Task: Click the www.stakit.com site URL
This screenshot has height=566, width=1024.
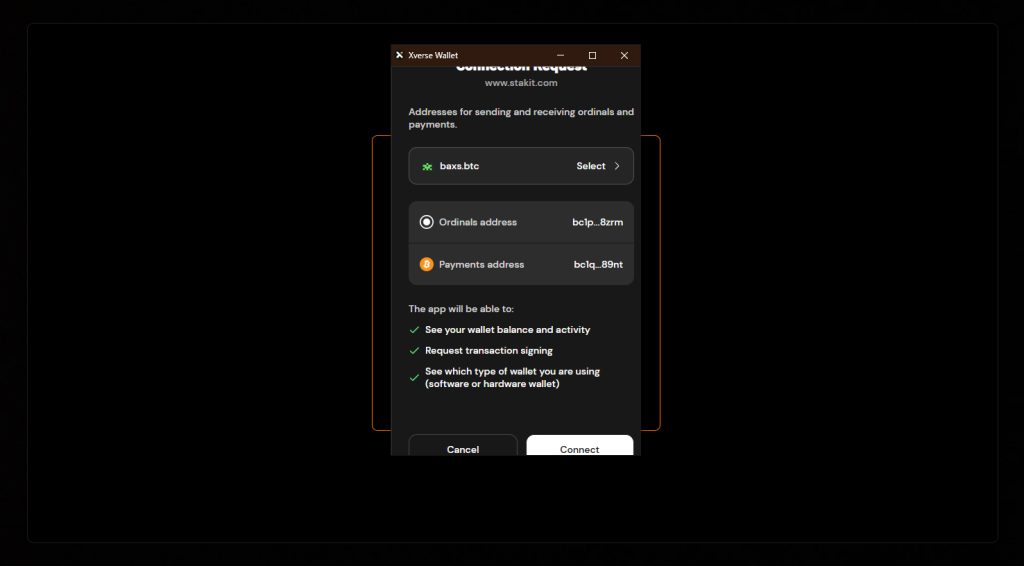Action: (521, 83)
